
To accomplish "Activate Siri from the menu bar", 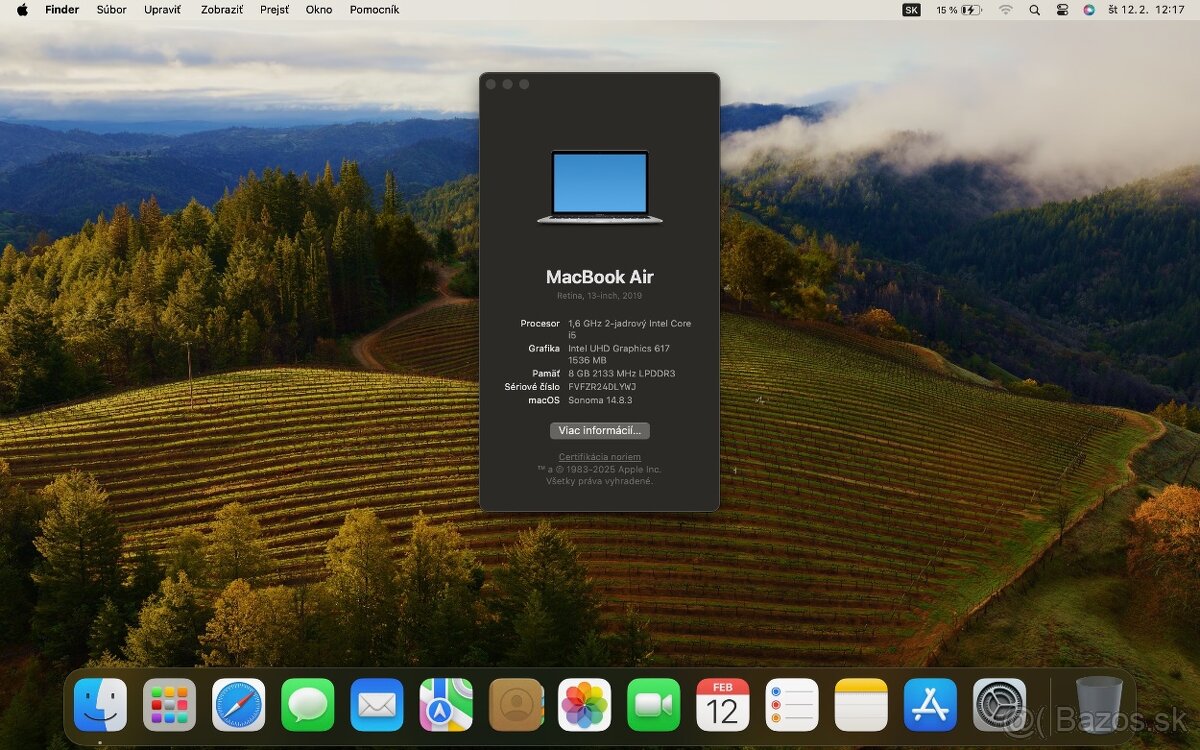I will pos(1090,10).
